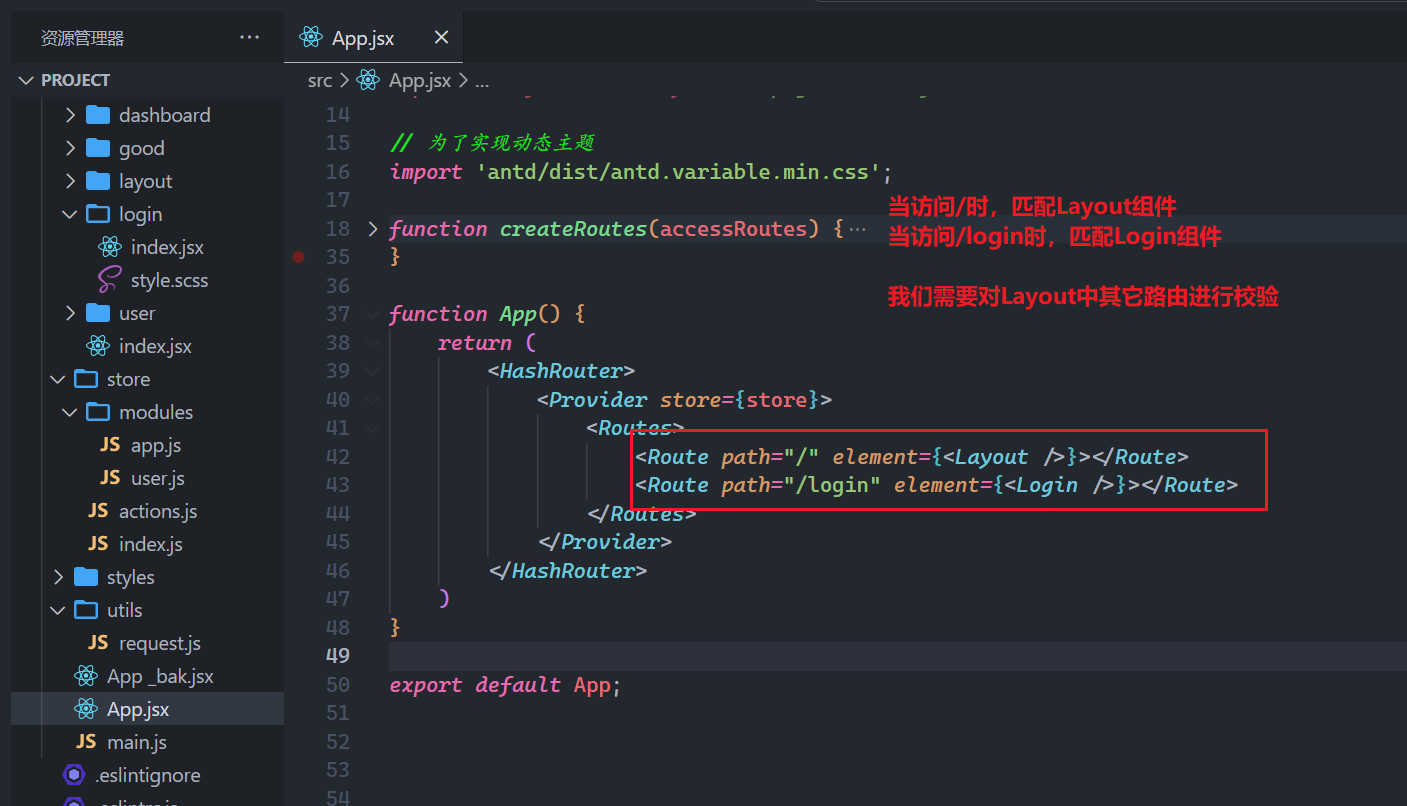1407x806 pixels.
Task: Click the Sass icon of style.scss
Action: pyautogui.click(x=110, y=280)
